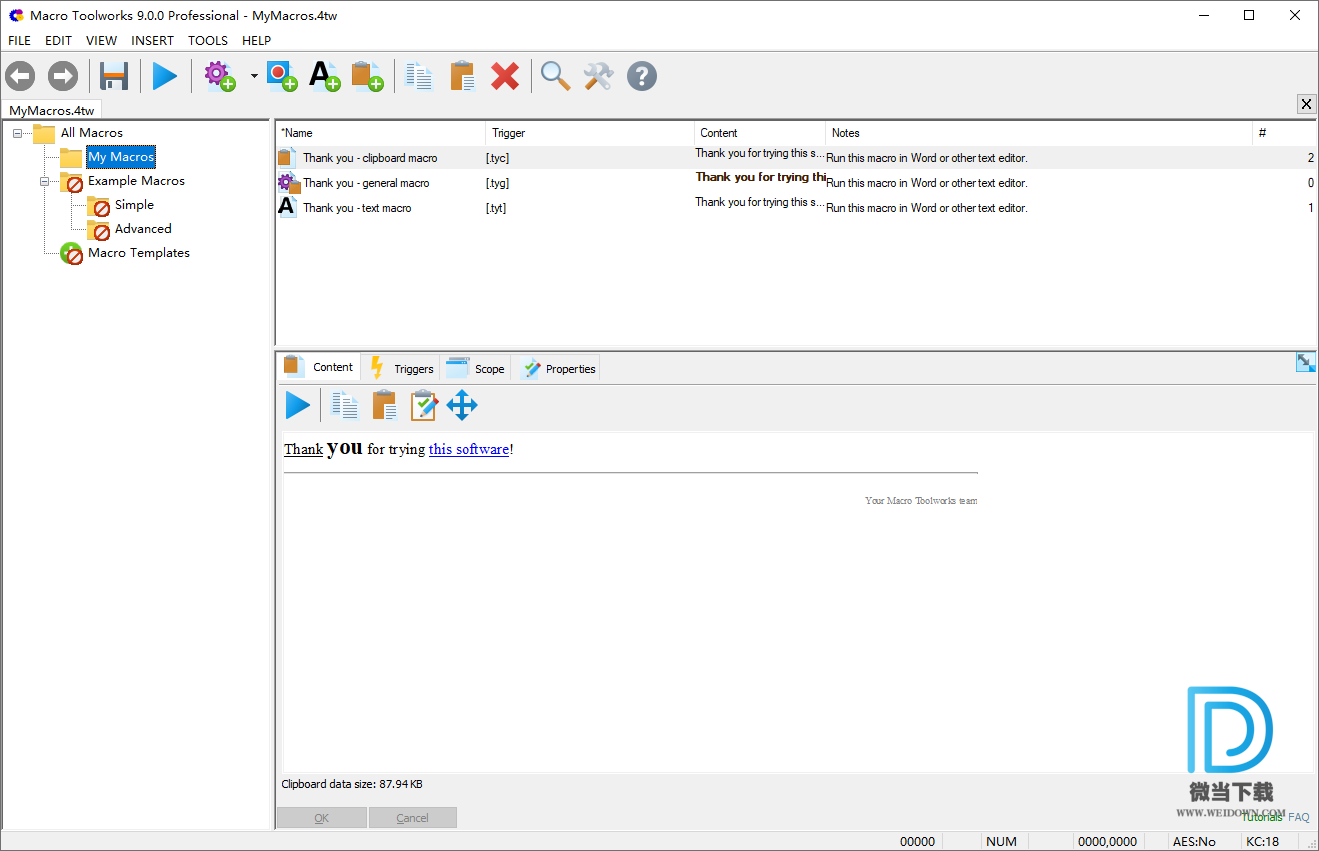This screenshot has height=851, width=1319.
Task: Select the My Macros folder
Action: pos(121,157)
